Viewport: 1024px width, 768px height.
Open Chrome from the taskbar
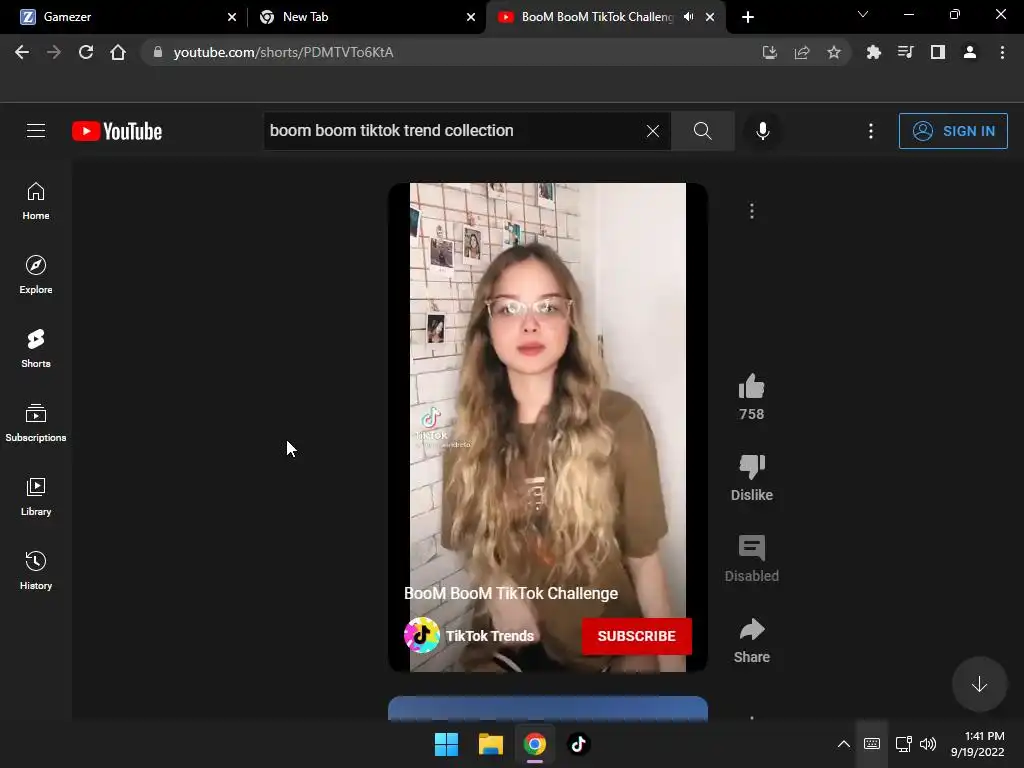click(x=534, y=744)
